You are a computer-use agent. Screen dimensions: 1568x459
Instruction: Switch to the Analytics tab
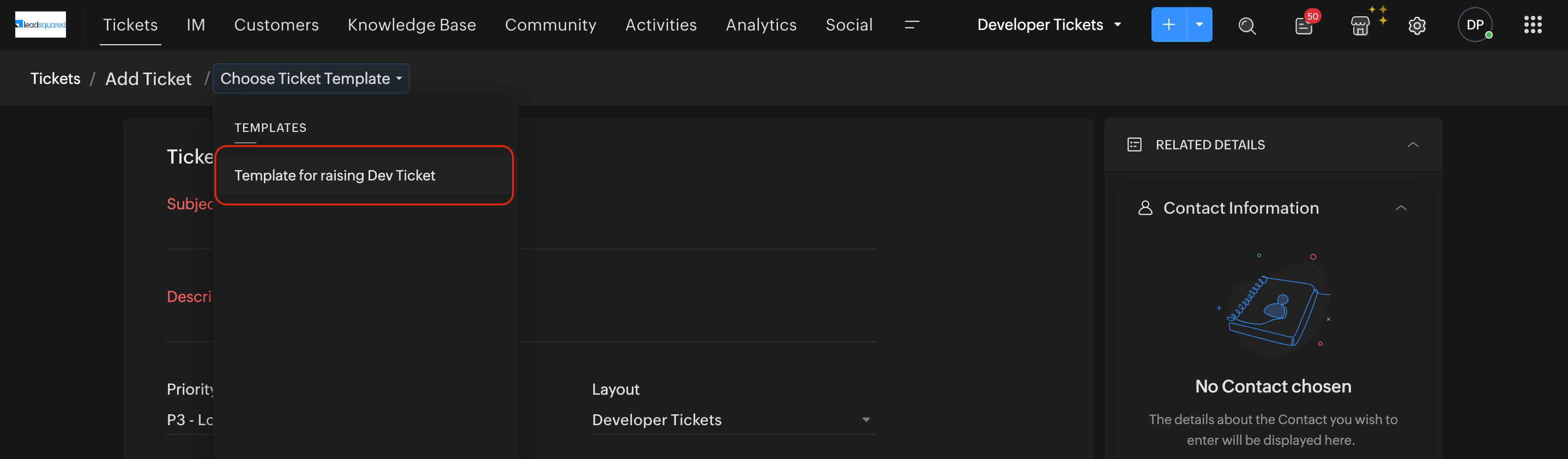(761, 25)
